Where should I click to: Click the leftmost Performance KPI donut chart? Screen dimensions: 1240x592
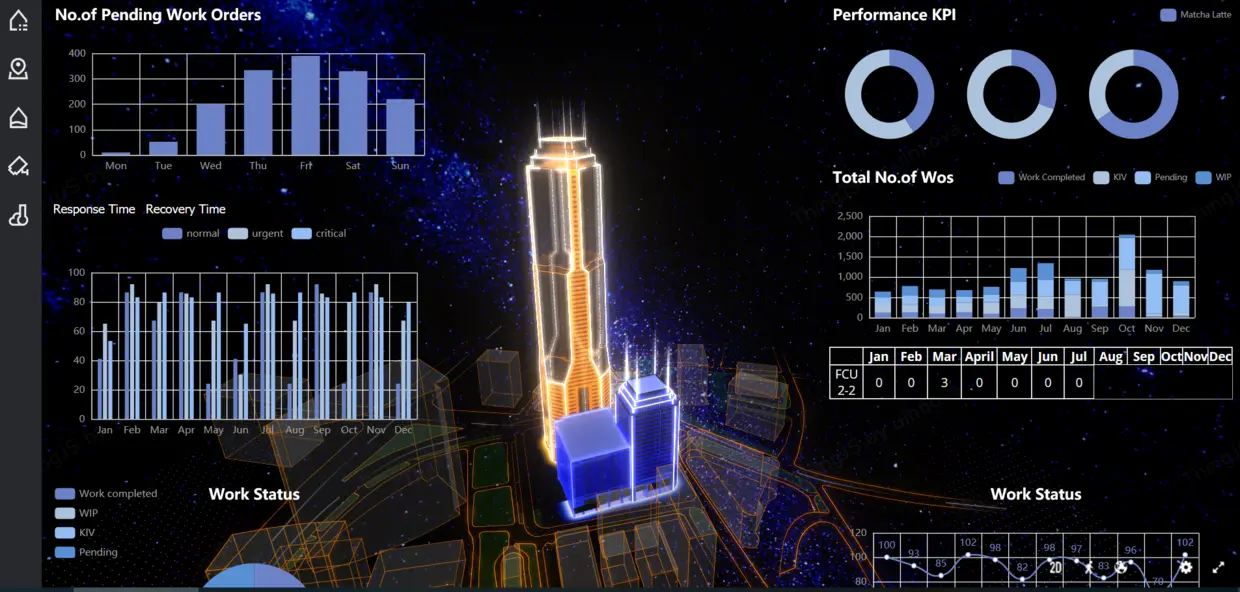[x=889, y=94]
